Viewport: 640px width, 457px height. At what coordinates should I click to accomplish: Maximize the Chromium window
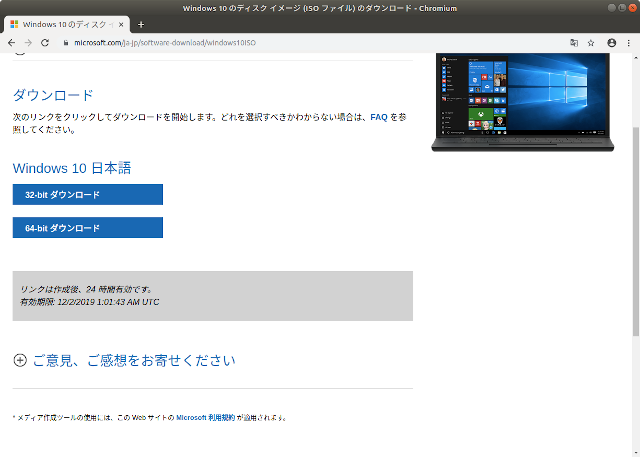click(622, 8)
